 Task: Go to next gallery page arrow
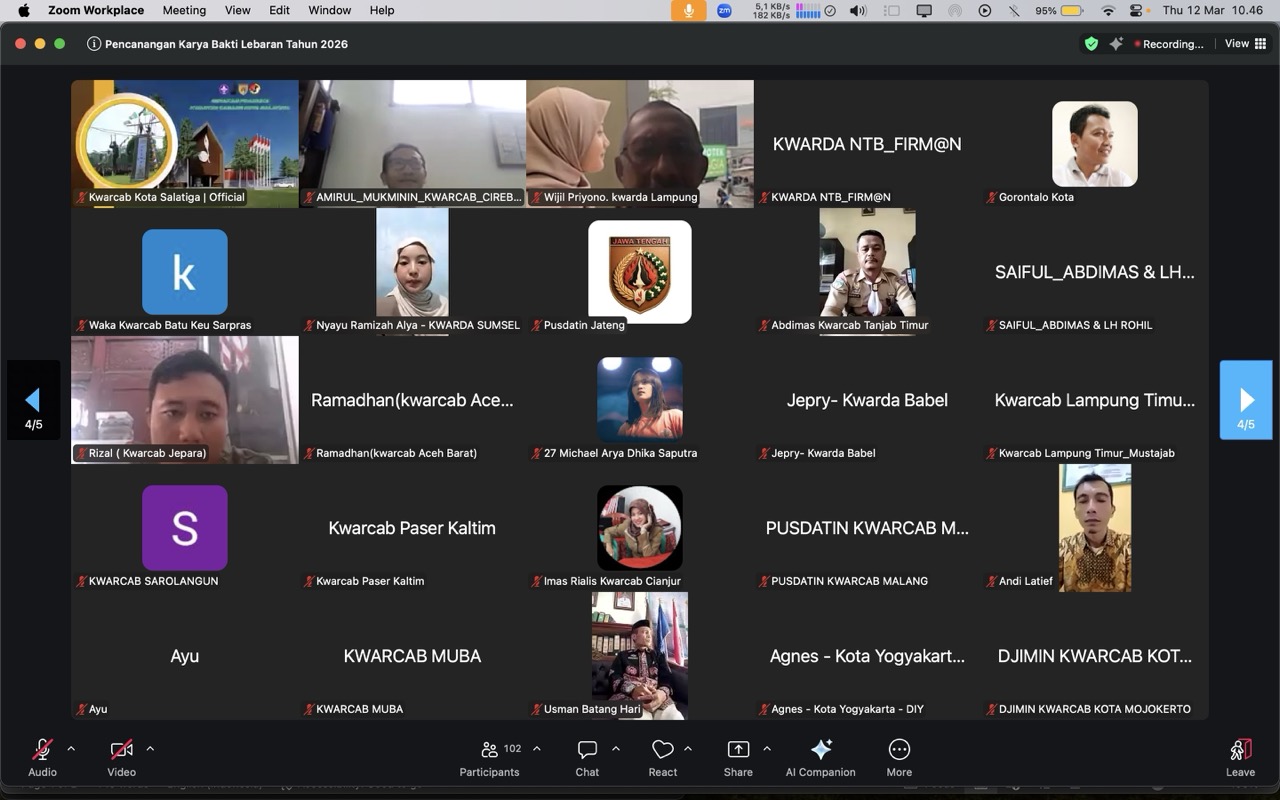tap(1246, 400)
